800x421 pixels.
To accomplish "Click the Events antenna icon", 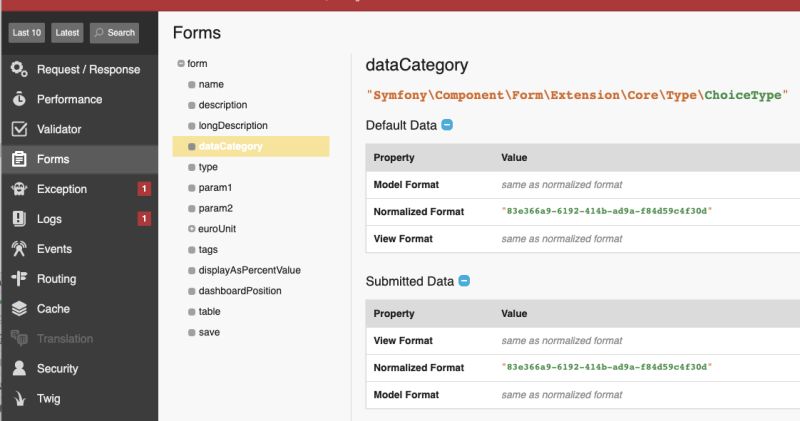I will [19, 249].
